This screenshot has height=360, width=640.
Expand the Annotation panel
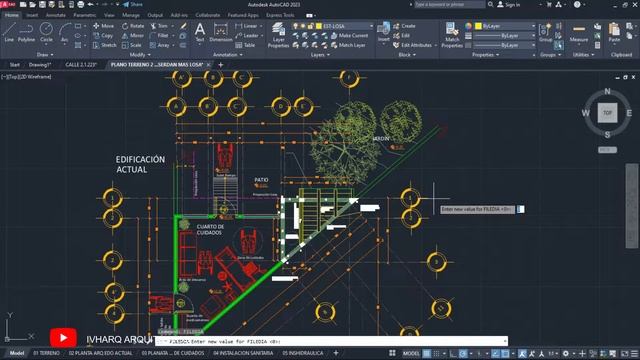tap(228, 55)
